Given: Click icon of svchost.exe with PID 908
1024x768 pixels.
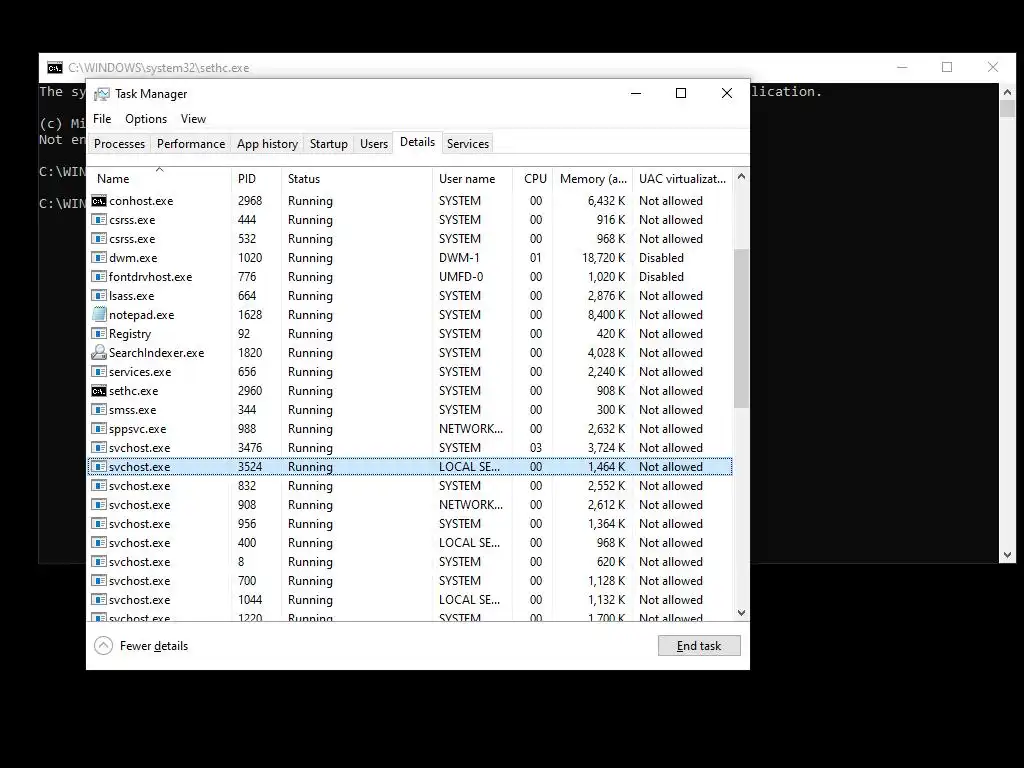Looking at the screenshot, I should (99, 505).
